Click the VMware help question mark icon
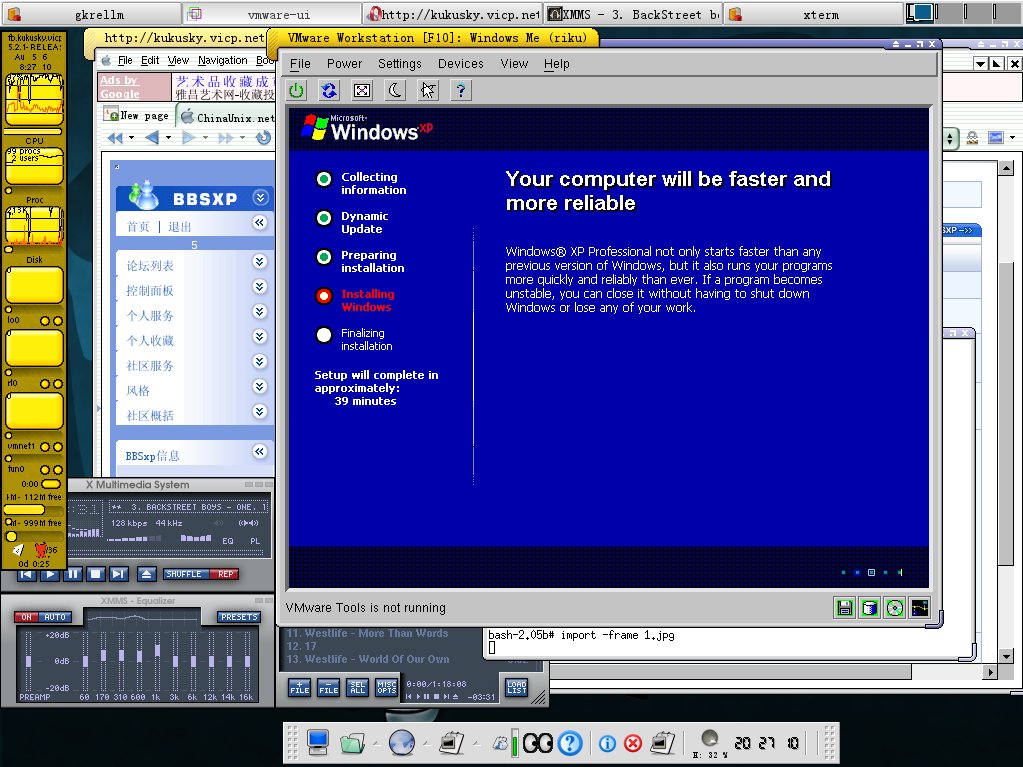 pos(461,91)
